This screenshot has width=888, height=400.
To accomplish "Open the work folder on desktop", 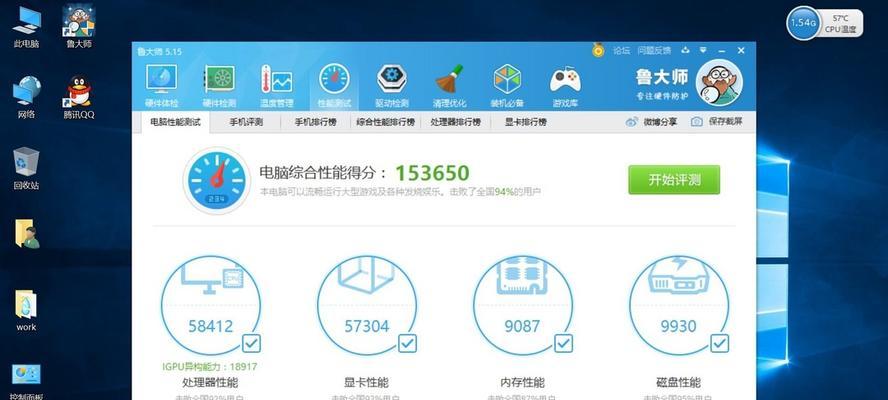I will point(26,310).
